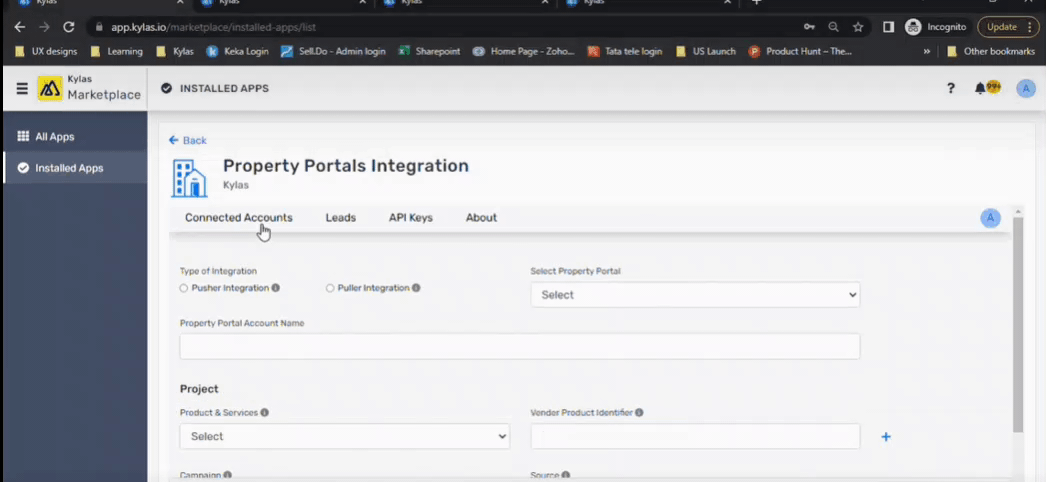Screen dimensions: 1046x482
Task: Click info icon beside Product & Services
Action: pos(264,413)
